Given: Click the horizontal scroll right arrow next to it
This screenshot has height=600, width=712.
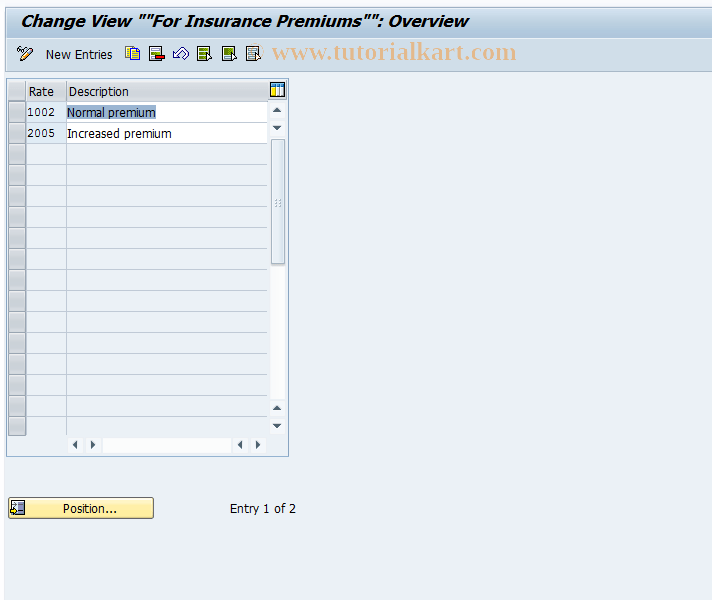Looking at the screenshot, I should (93, 445).
